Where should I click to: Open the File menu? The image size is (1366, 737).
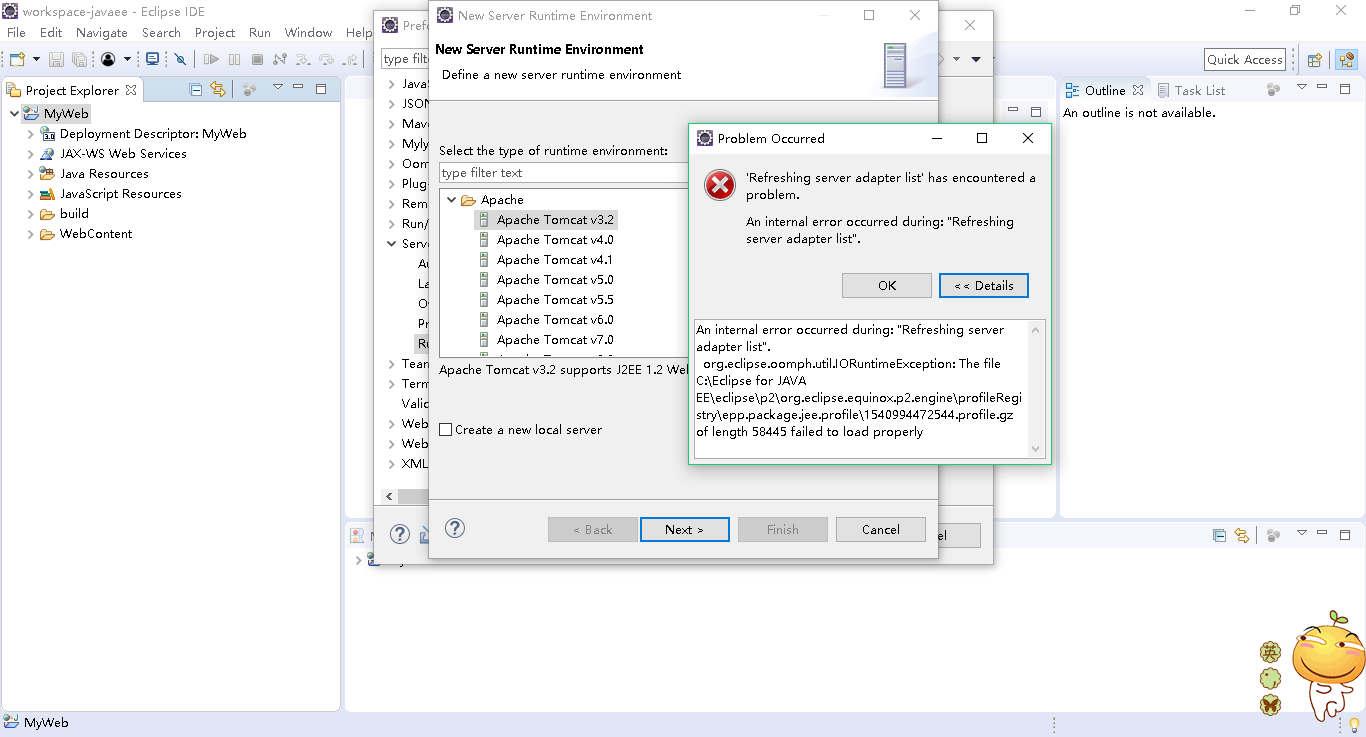pos(16,32)
